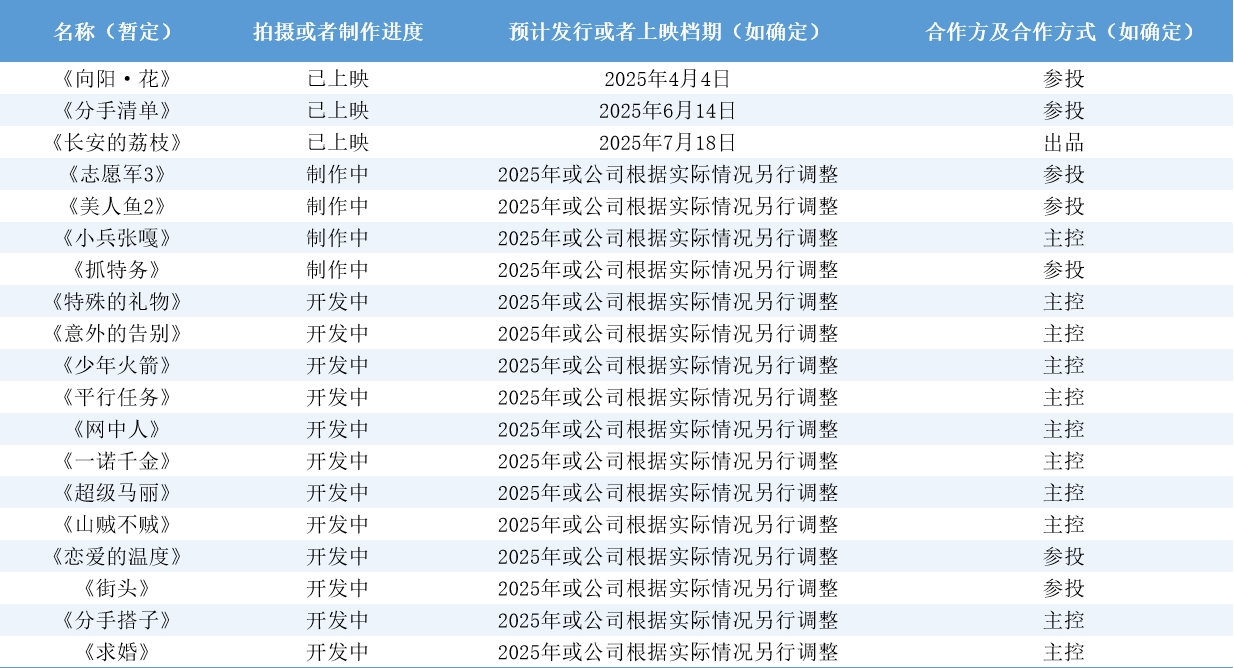1234x668 pixels.
Task: Select the cell 《分手搭子》
Action: (x=116, y=620)
